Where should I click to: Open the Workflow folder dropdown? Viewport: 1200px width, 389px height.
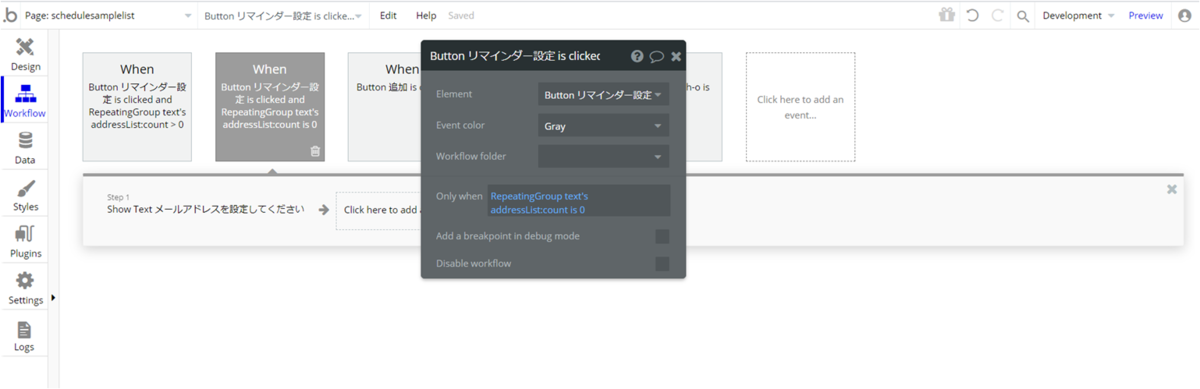pyautogui.click(x=603, y=157)
